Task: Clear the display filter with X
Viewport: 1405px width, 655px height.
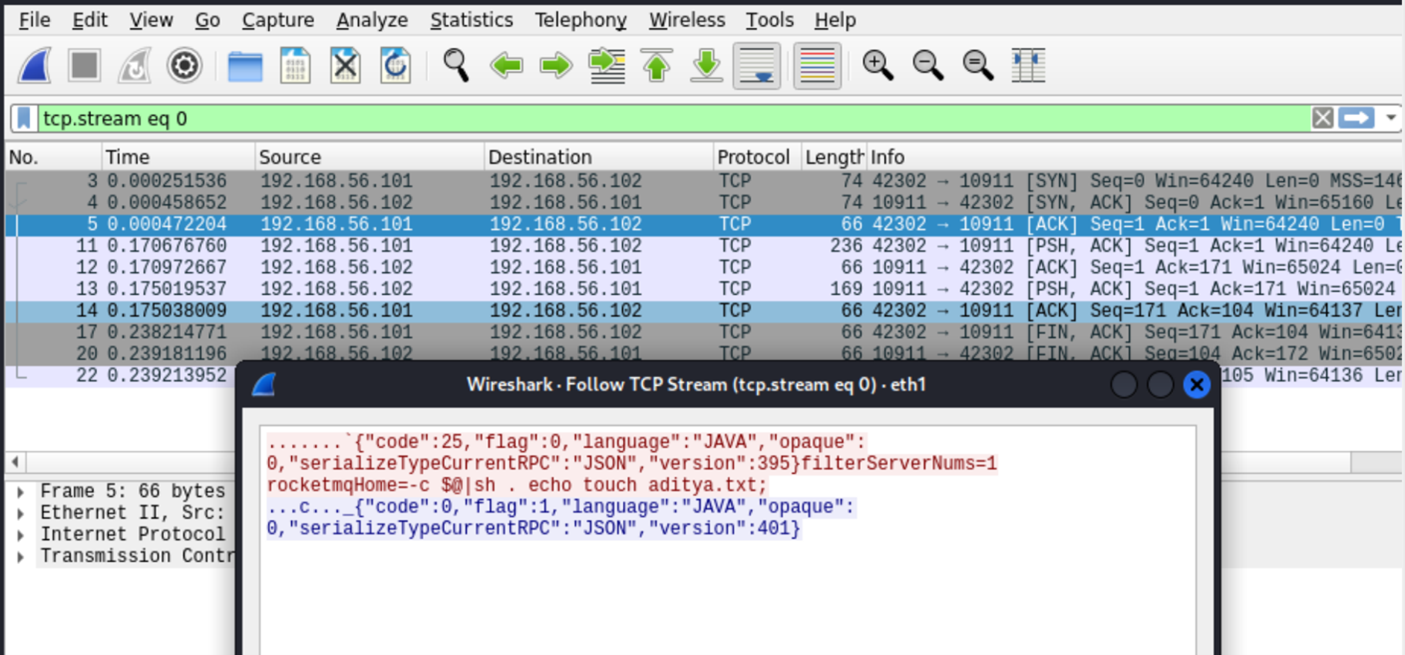Action: 1322,119
